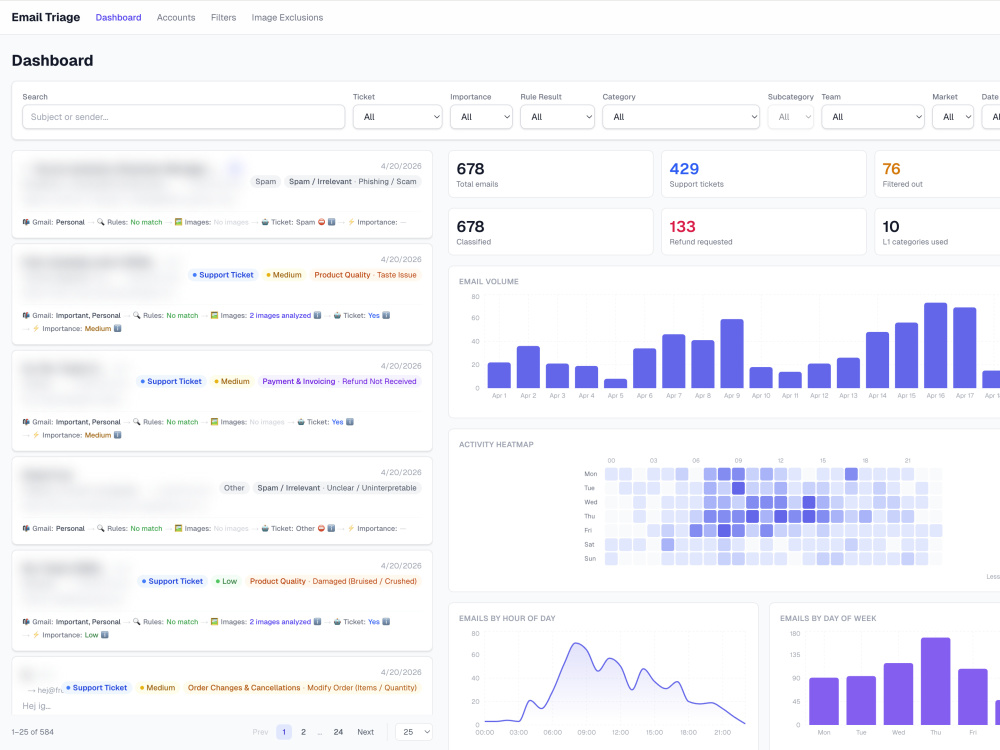The width and height of the screenshot is (1000, 750).
Task: Select the 76 Filtered out card
Action: pyautogui.click(x=938, y=174)
